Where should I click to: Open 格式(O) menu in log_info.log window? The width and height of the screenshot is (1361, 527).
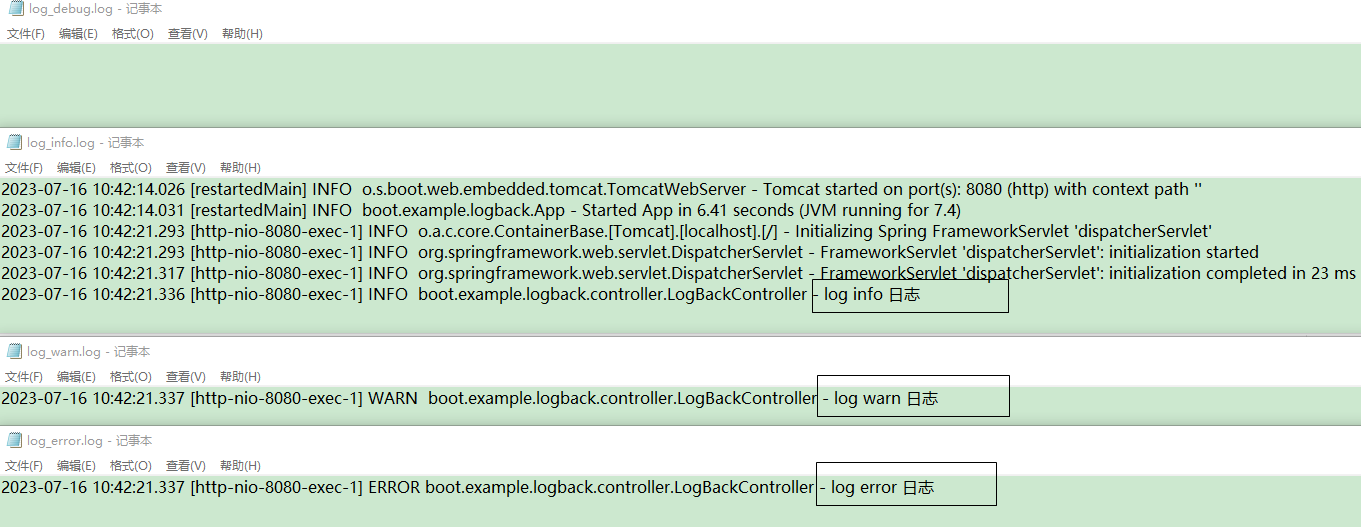click(x=131, y=168)
